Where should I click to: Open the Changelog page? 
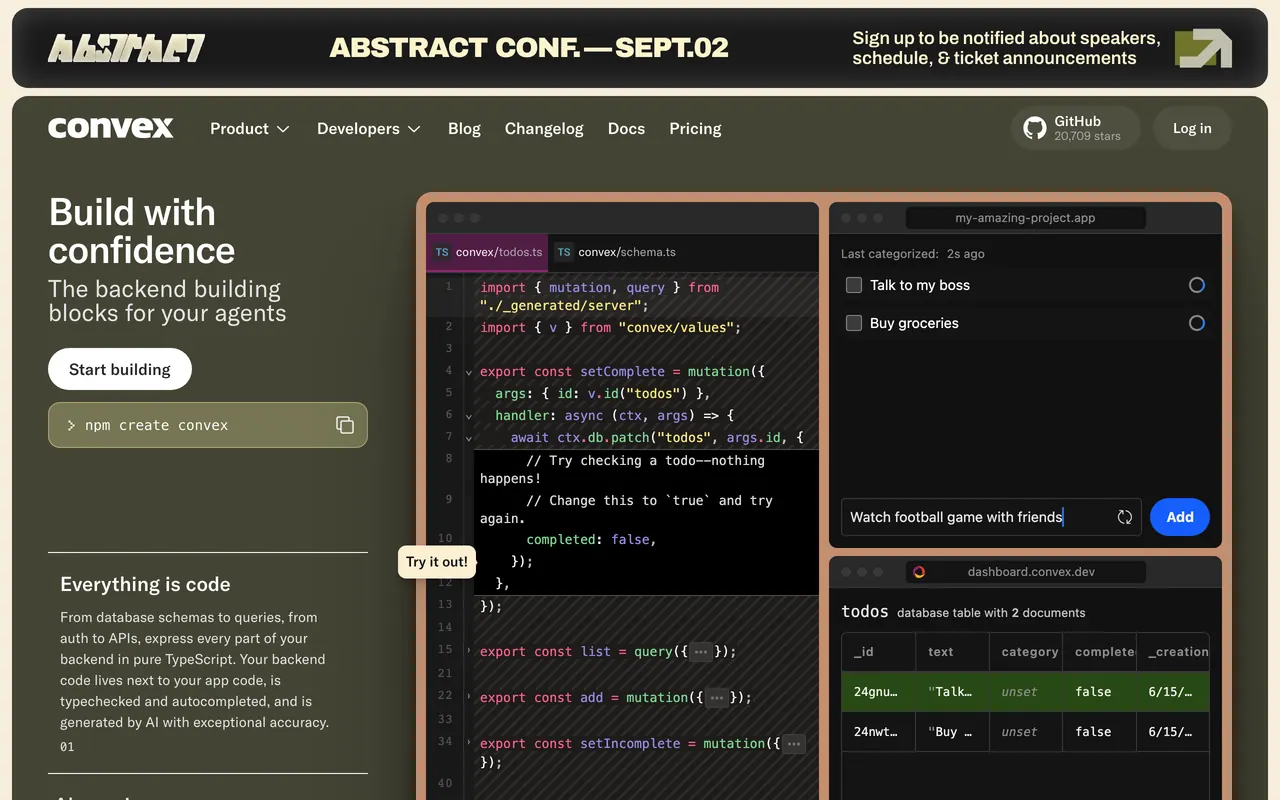[544, 128]
